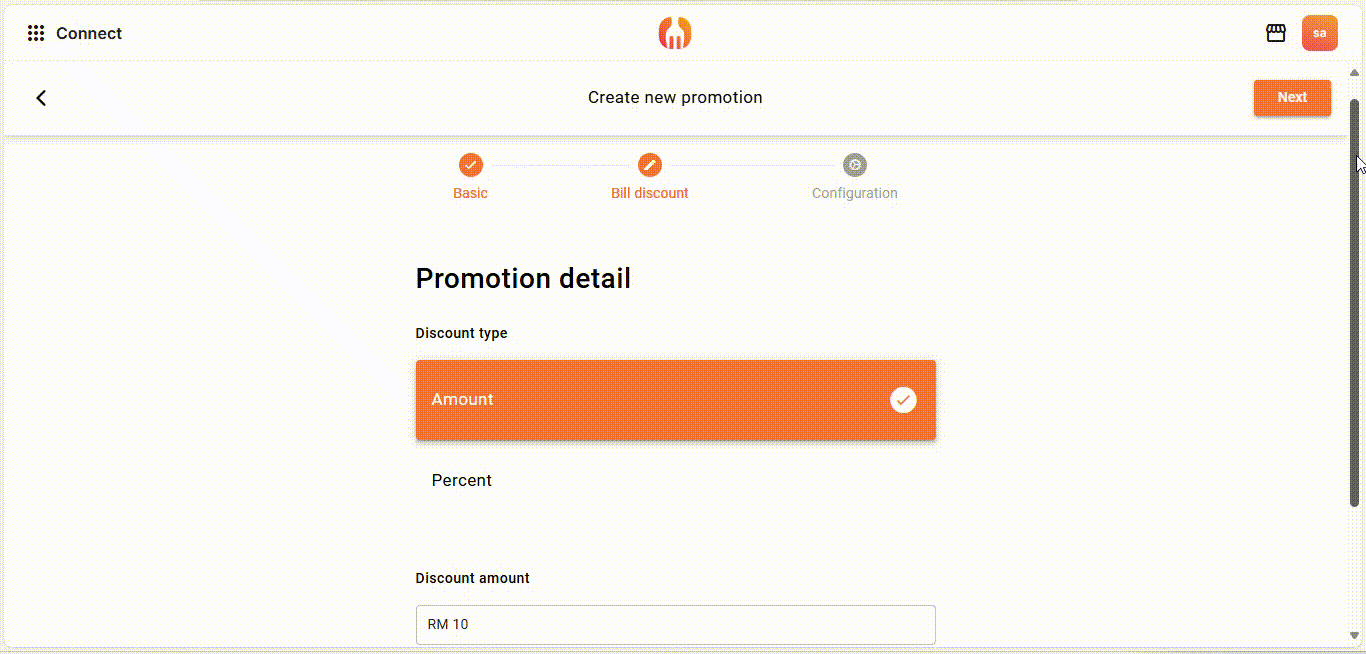Image resolution: width=1366 pixels, height=654 pixels.
Task: Select the Bill discount step label
Action: pos(650,193)
